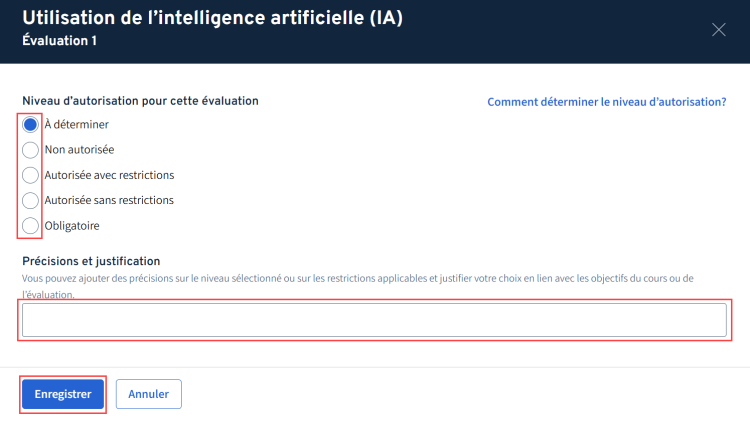Image resolution: width=750 pixels, height=423 pixels.
Task: Set authorization level to 'Obligatoire' radio
Action: [x=30, y=225]
